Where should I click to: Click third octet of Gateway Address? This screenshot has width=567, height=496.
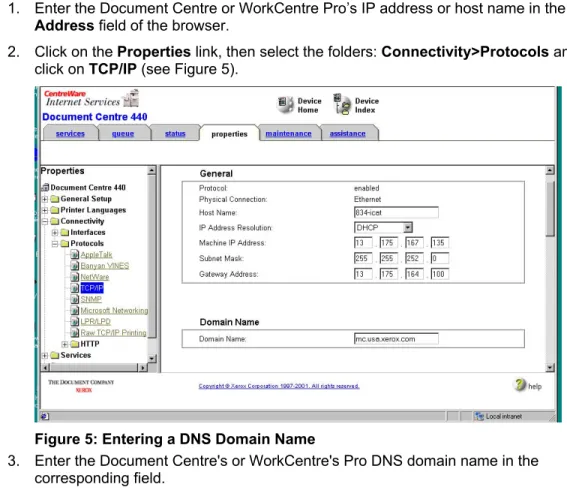pos(414,274)
